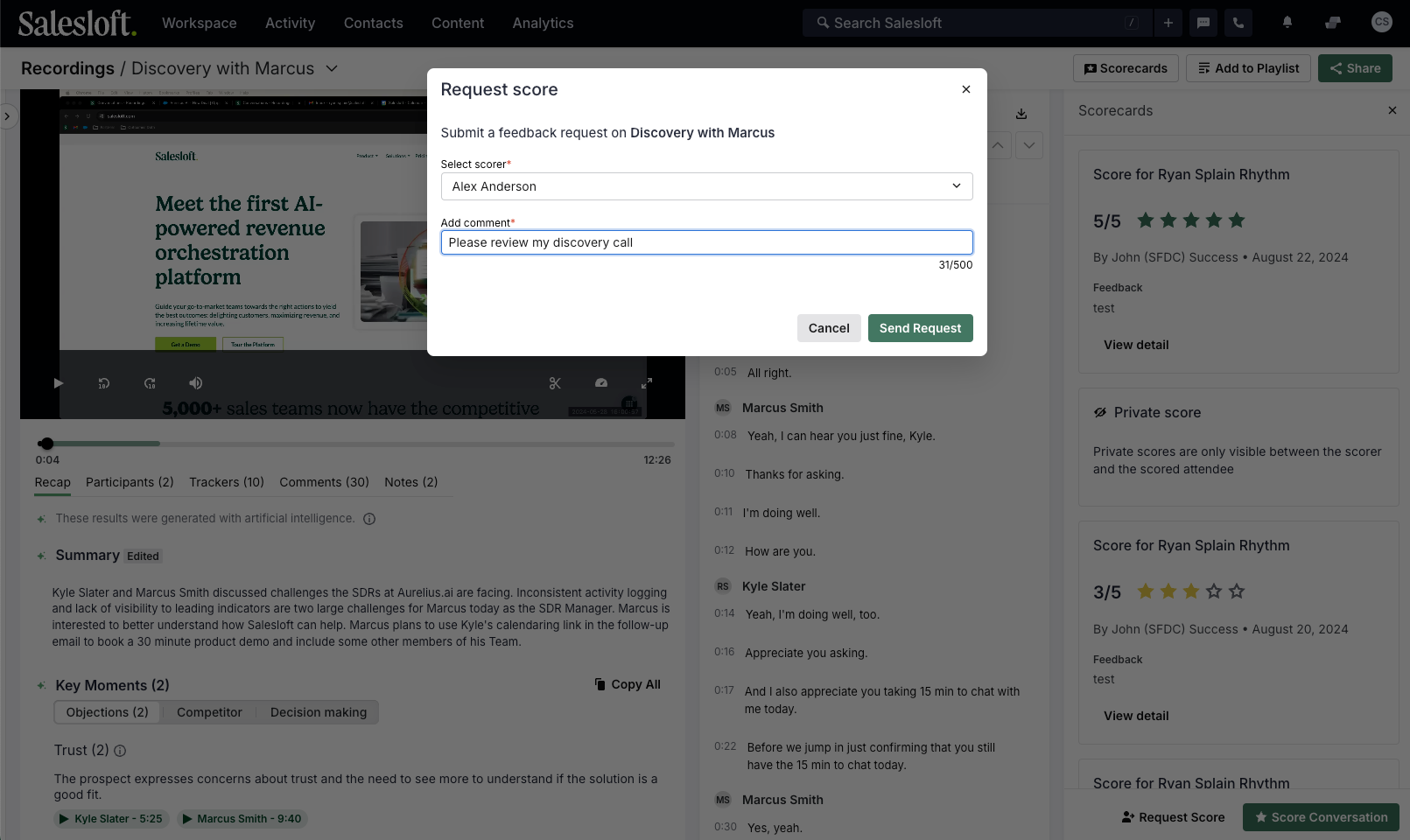Viewport: 1410px width, 840px height.
Task: Open the Workspace menu
Action: (200, 23)
